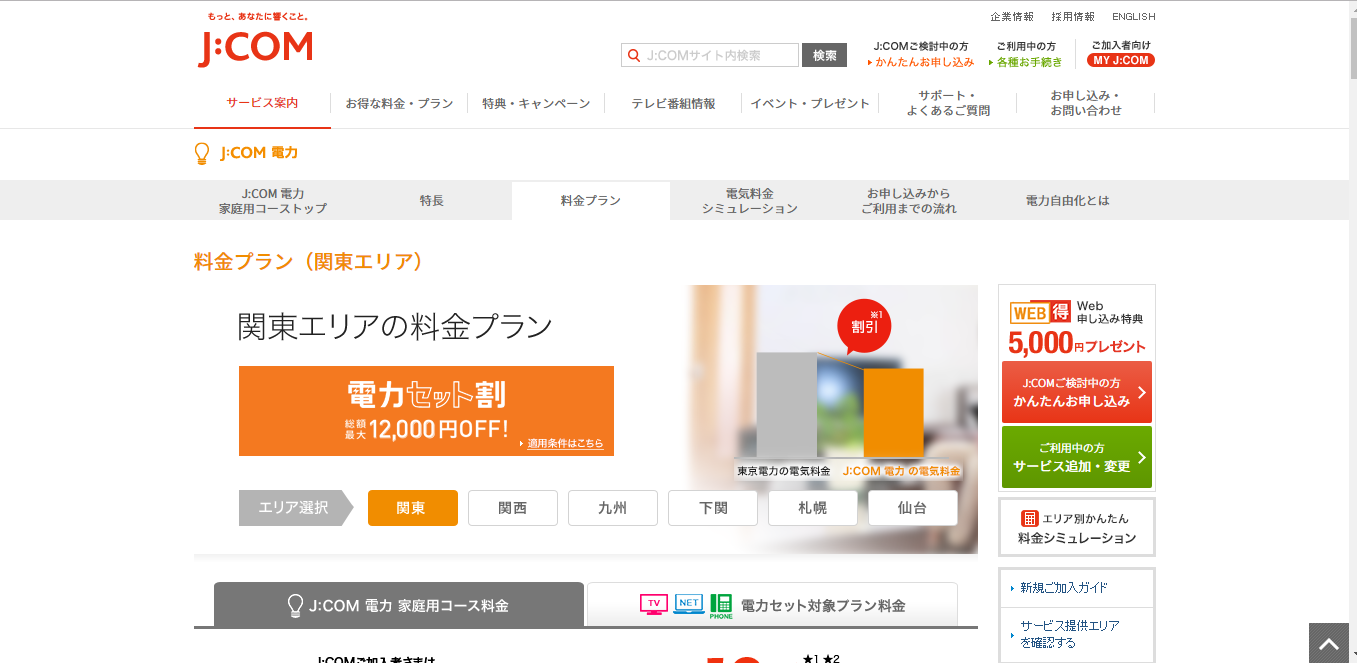This screenshot has width=1357, height=663.
Task: Click the かんたんお申し込み header link
Action: pyautogui.click(x=921, y=62)
